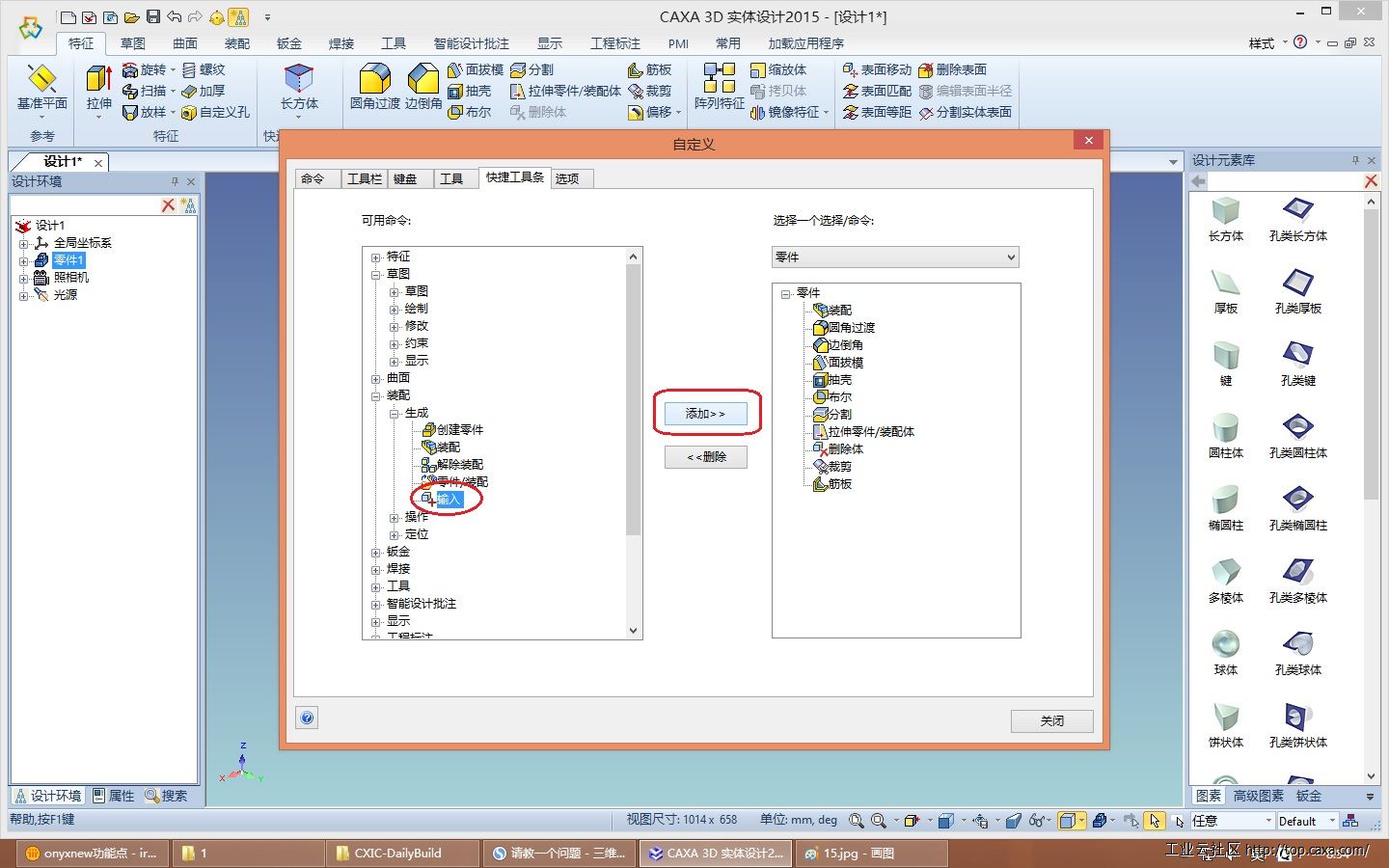The image size is (1389, 868).
Task: Open the 钣金 ribbon tab
Action: [289, 43]
